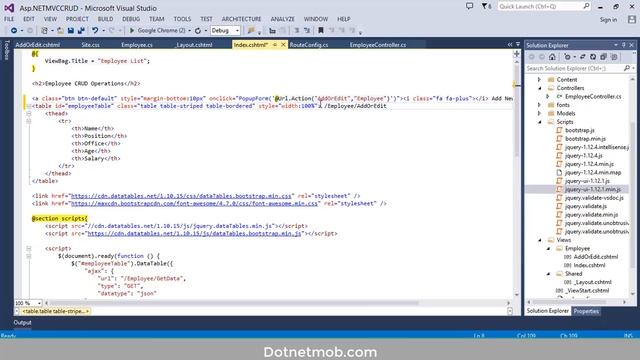The image size is (640, 360).
Task: Click the dataTables.bootstrap.min.js script link
Action: coord(194,233)
